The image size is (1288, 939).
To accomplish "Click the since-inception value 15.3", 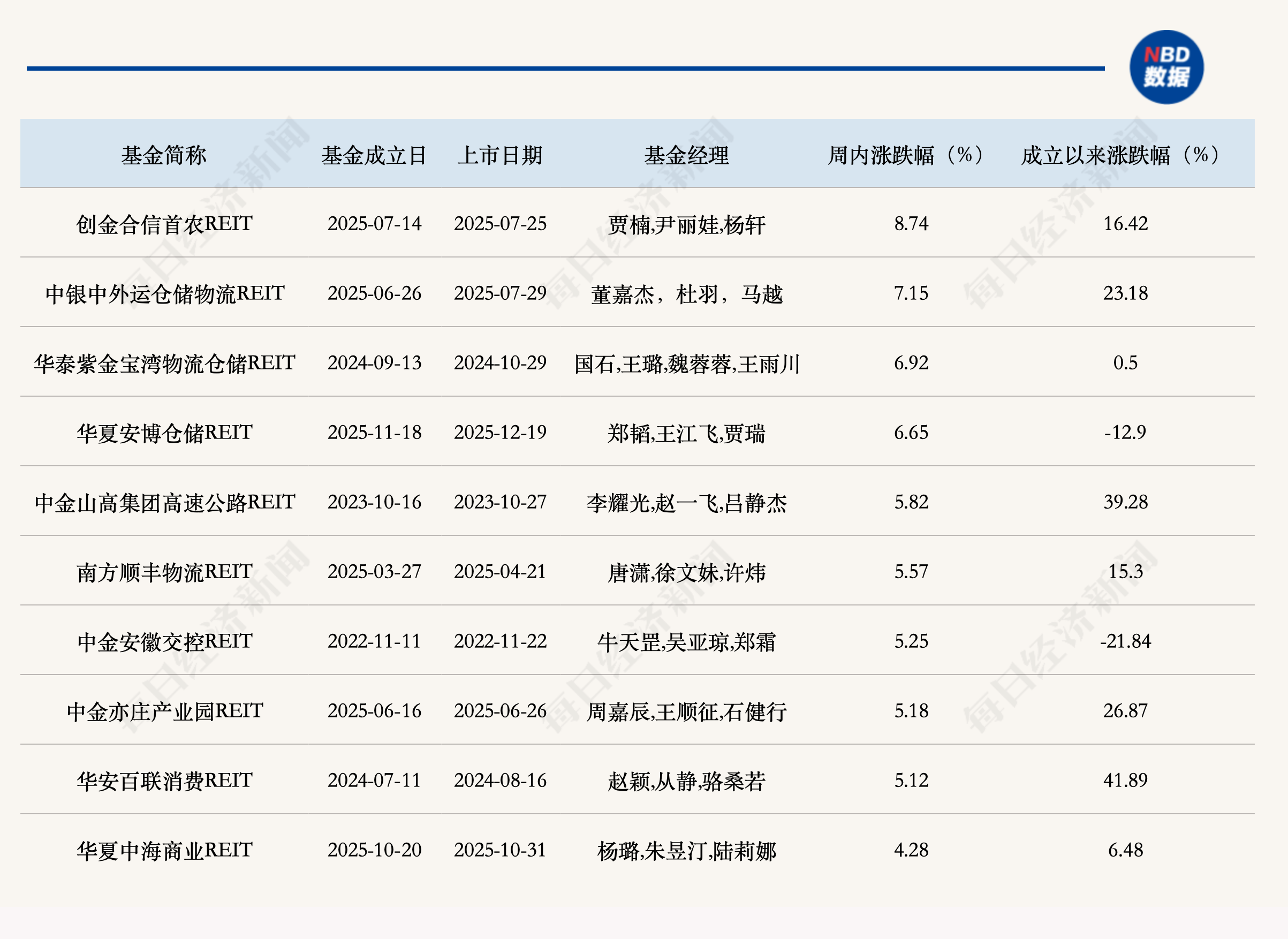I will click(1125, 572).
